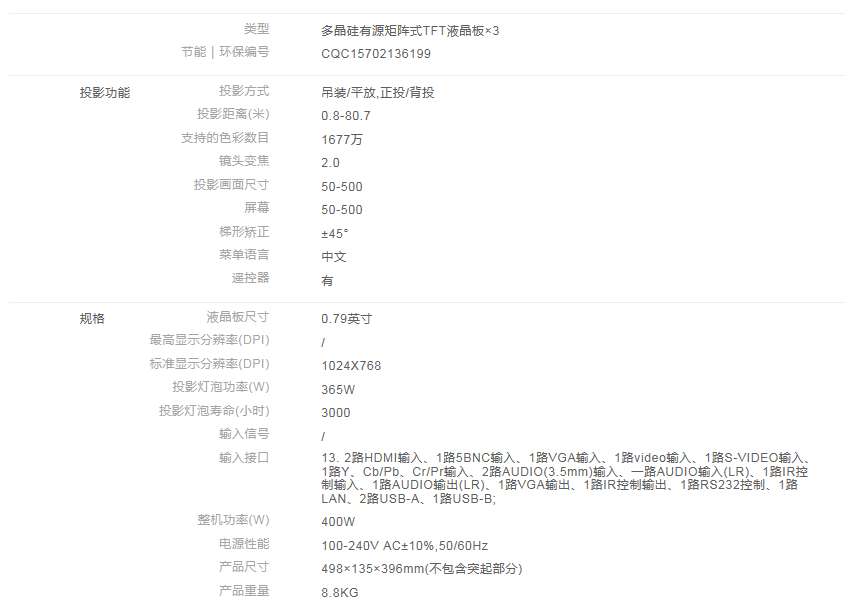Select the 0.79英寸 LCD panel size

click(347, 319)
